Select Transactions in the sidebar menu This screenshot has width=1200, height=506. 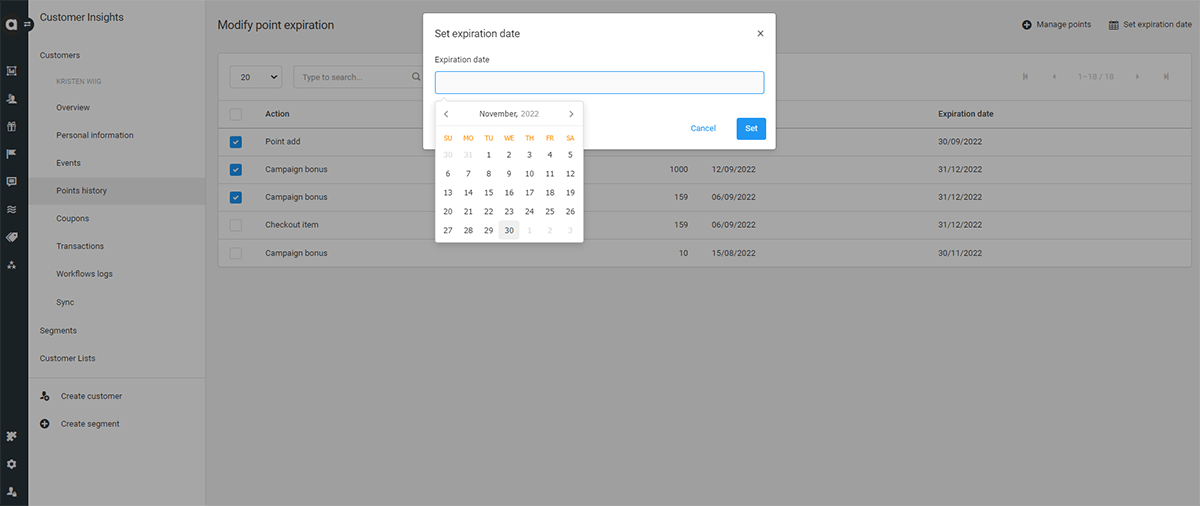[x=80, y=246]
